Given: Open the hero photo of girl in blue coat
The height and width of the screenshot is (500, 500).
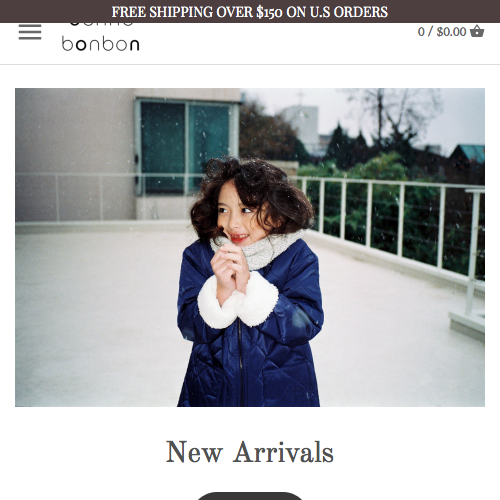Looking at the screenshot, I should (x=250, y=247).
